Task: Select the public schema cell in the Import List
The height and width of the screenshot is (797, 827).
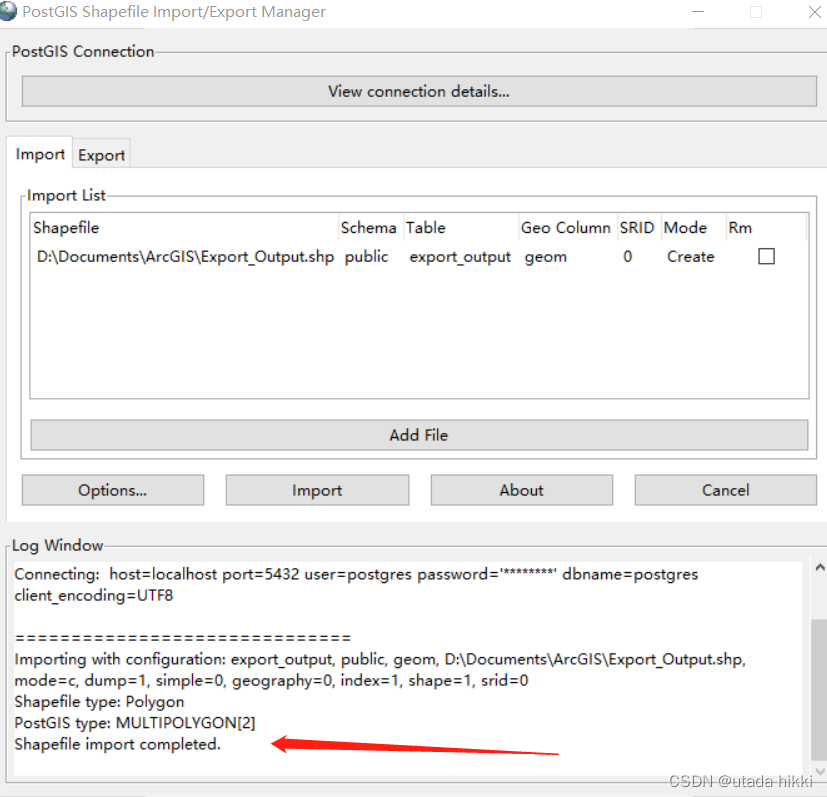Action: pos(367,256)
